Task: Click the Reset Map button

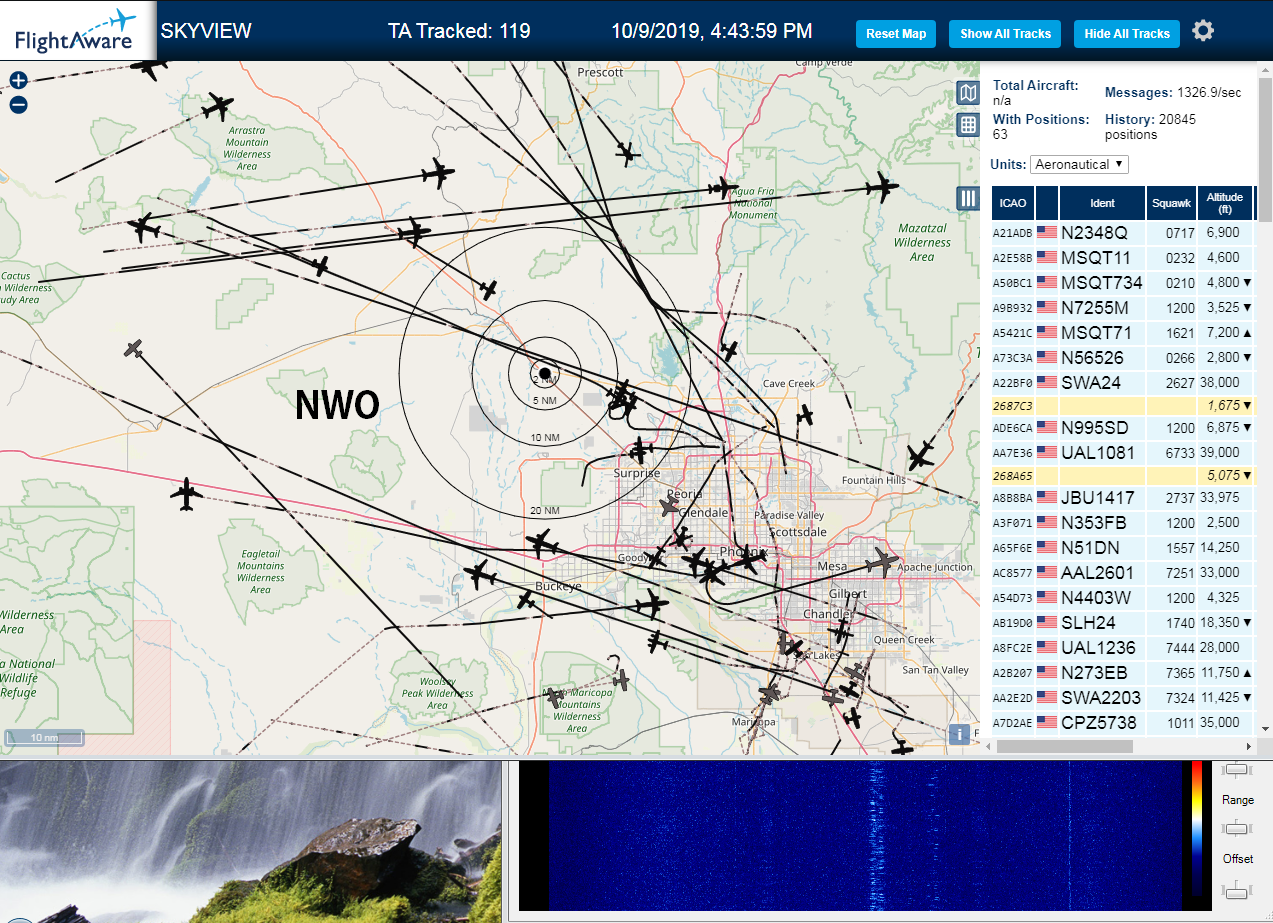Action: tap(896, 33)
